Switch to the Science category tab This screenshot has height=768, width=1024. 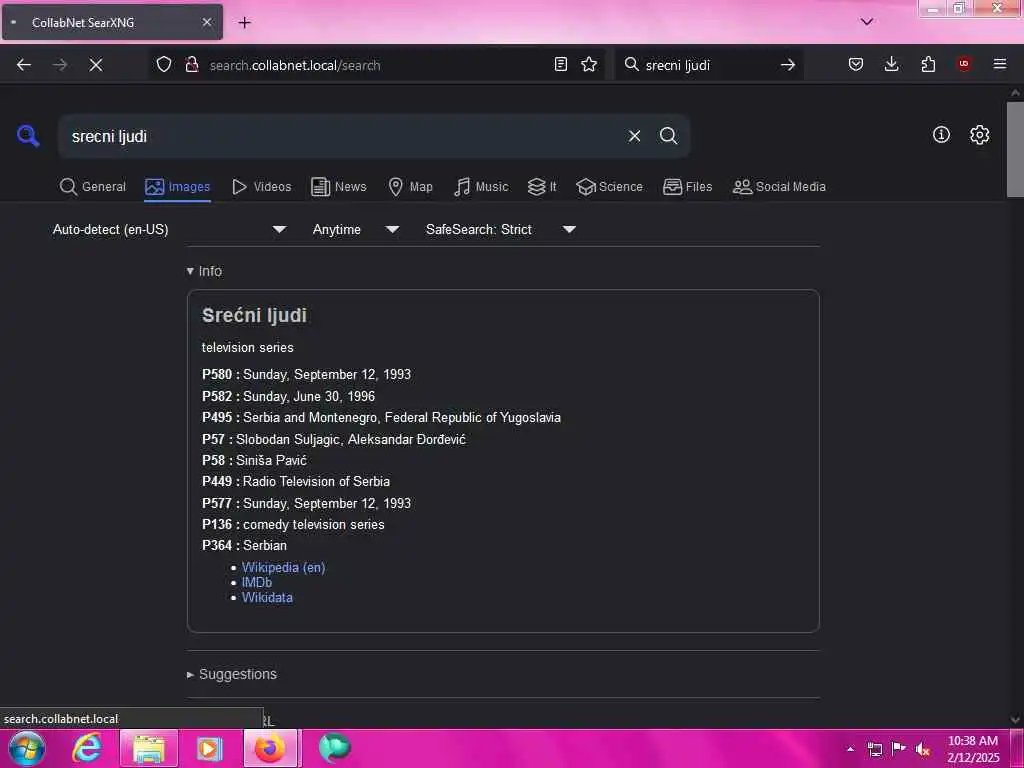610,187
